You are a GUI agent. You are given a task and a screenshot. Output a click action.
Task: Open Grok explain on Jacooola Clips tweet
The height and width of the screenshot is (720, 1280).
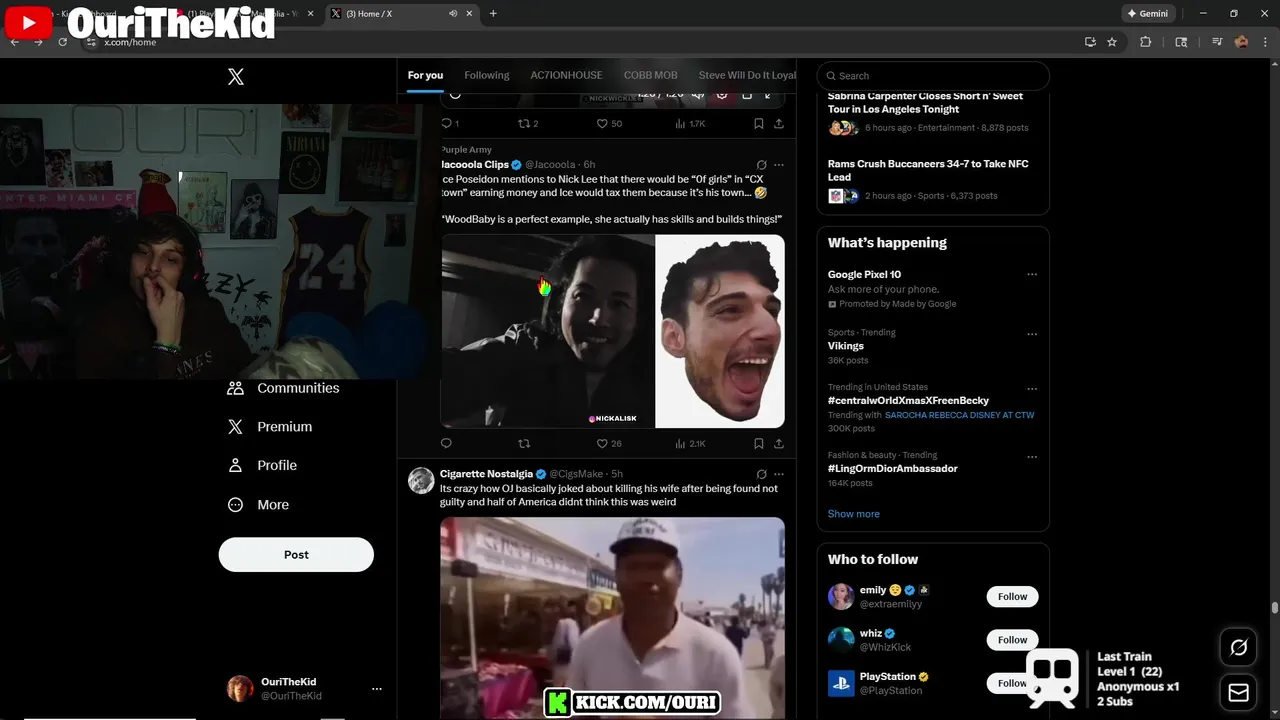tap(761, 165)
